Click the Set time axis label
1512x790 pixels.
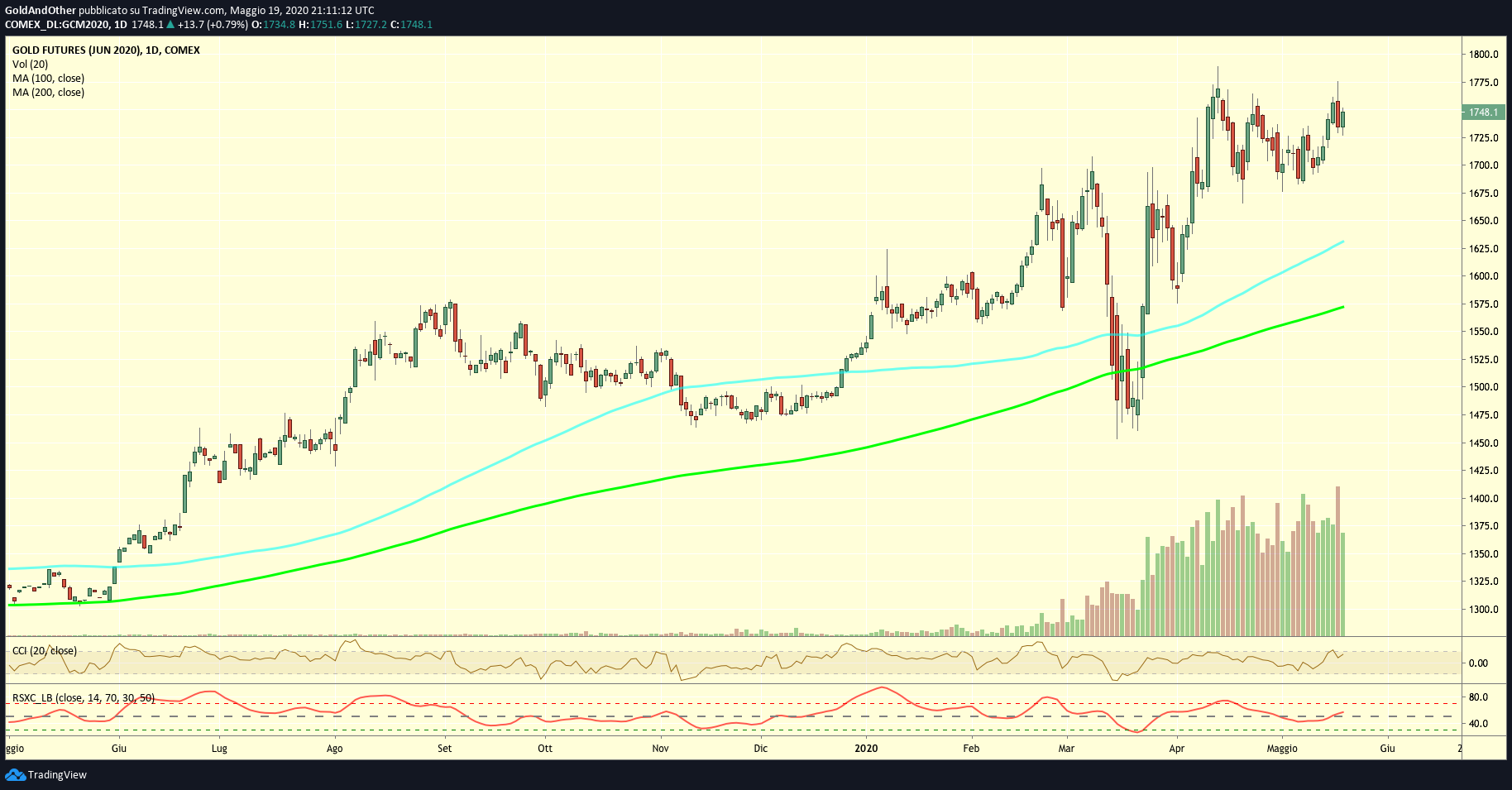[x=445, y=749]
